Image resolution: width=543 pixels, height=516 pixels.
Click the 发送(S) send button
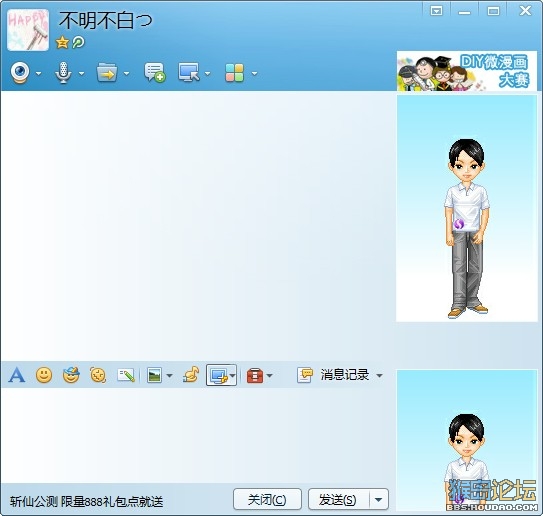pyautogui.click(x=339, y=499)
